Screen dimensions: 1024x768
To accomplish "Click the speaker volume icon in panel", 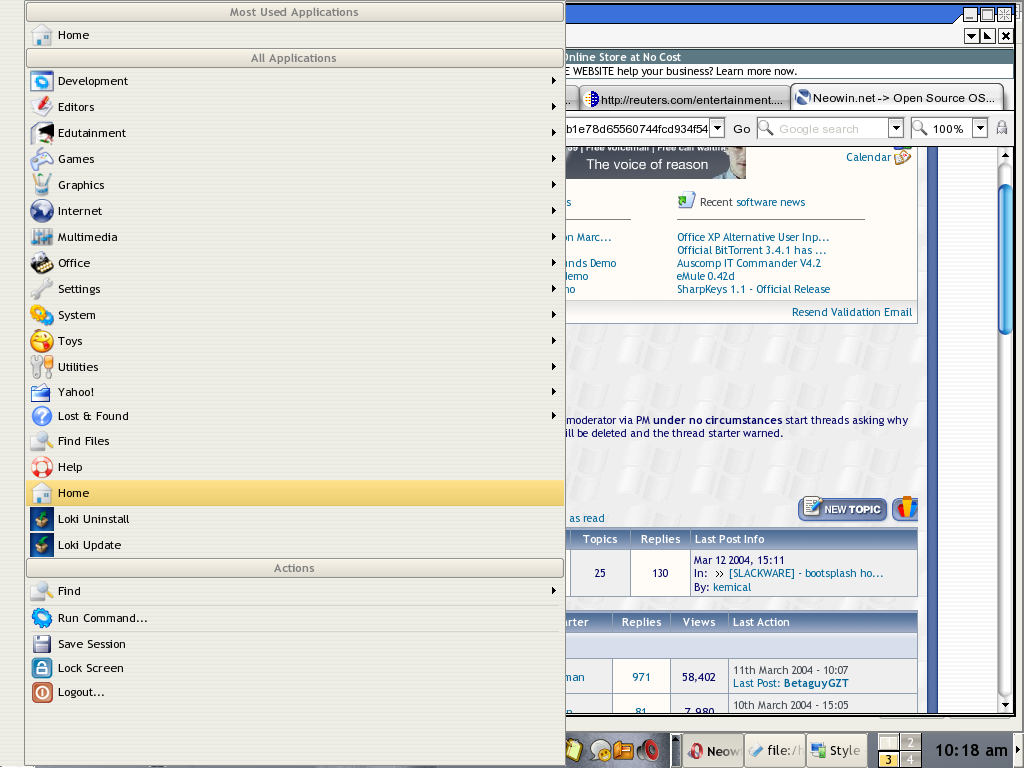I will point(648,750).
